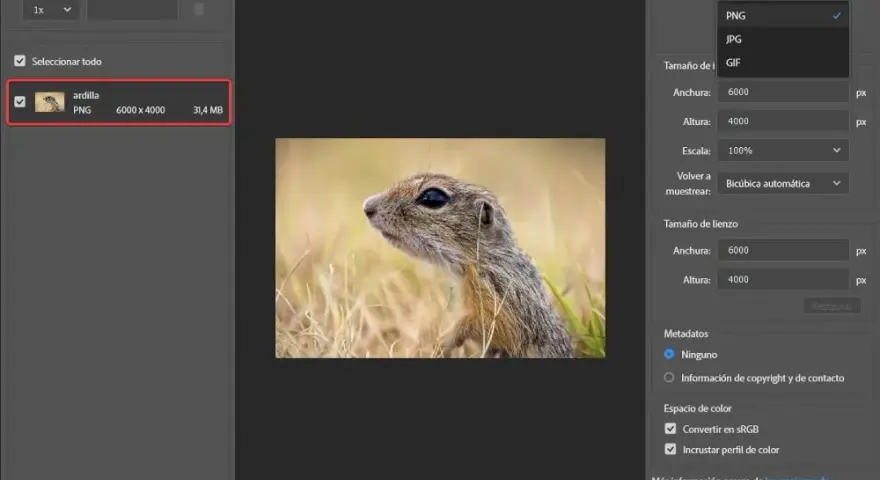880x480 pixels.
Task: Click the PNG format label under ardilla
Action: 82,110
